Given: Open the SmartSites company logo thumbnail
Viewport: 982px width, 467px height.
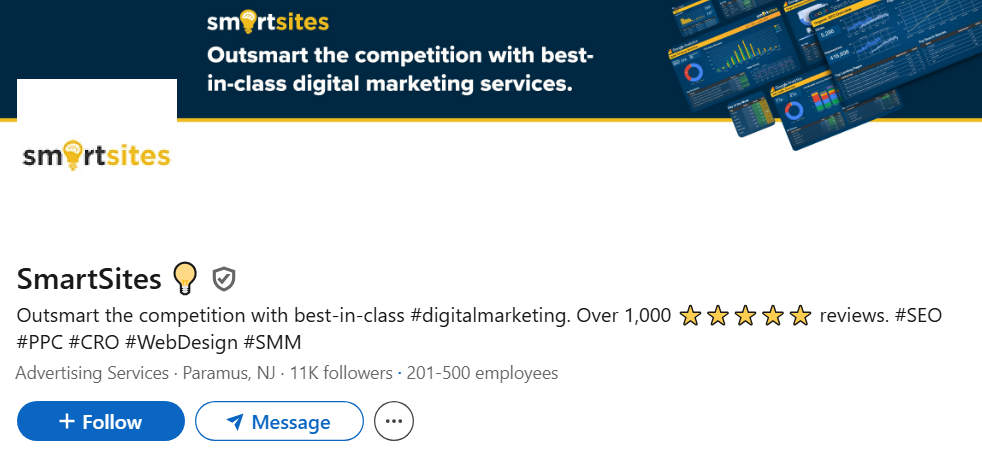Looking at the screenshot, I should (x=97, y=155).
